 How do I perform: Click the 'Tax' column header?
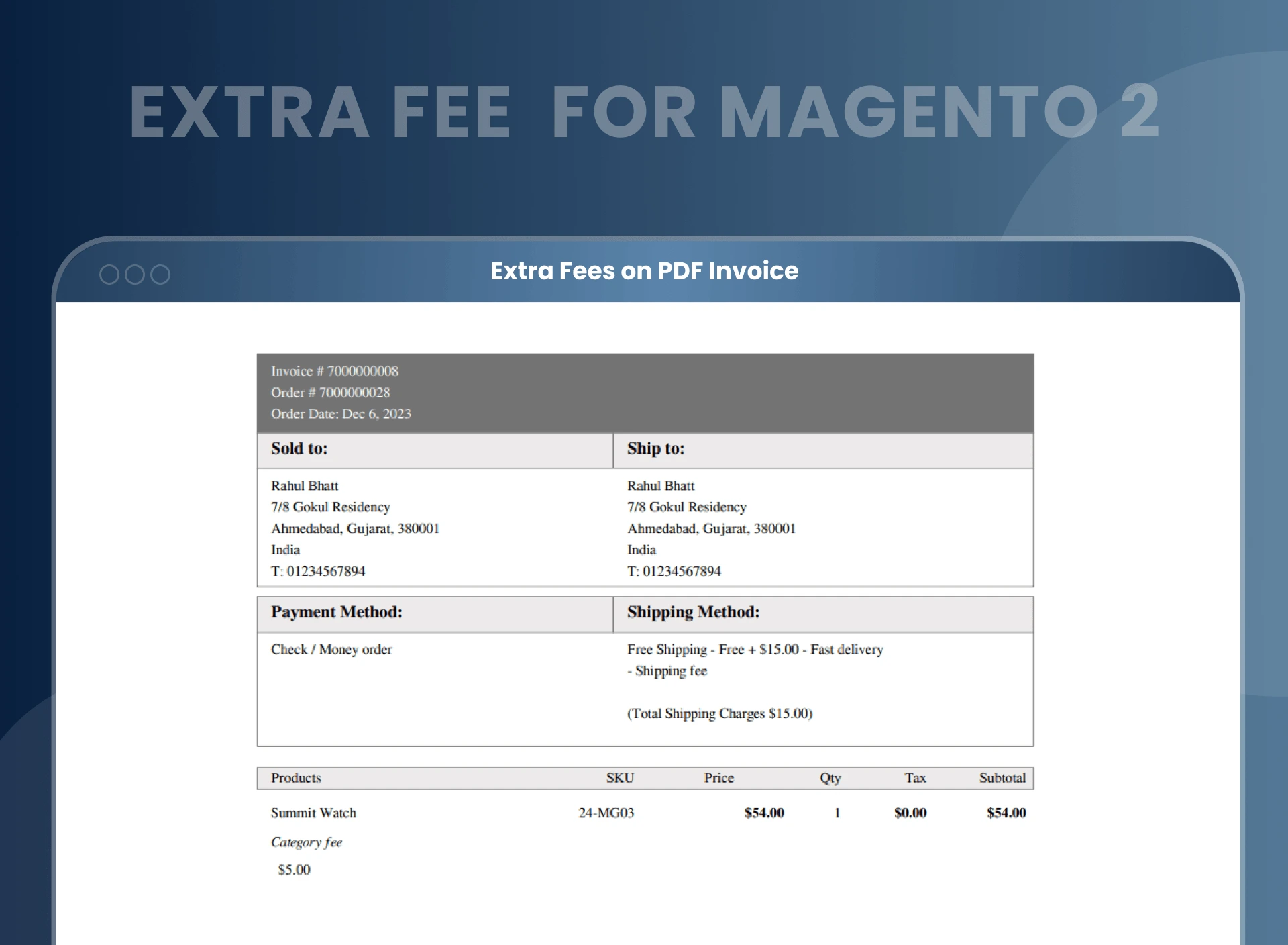[x=916, y=778]
